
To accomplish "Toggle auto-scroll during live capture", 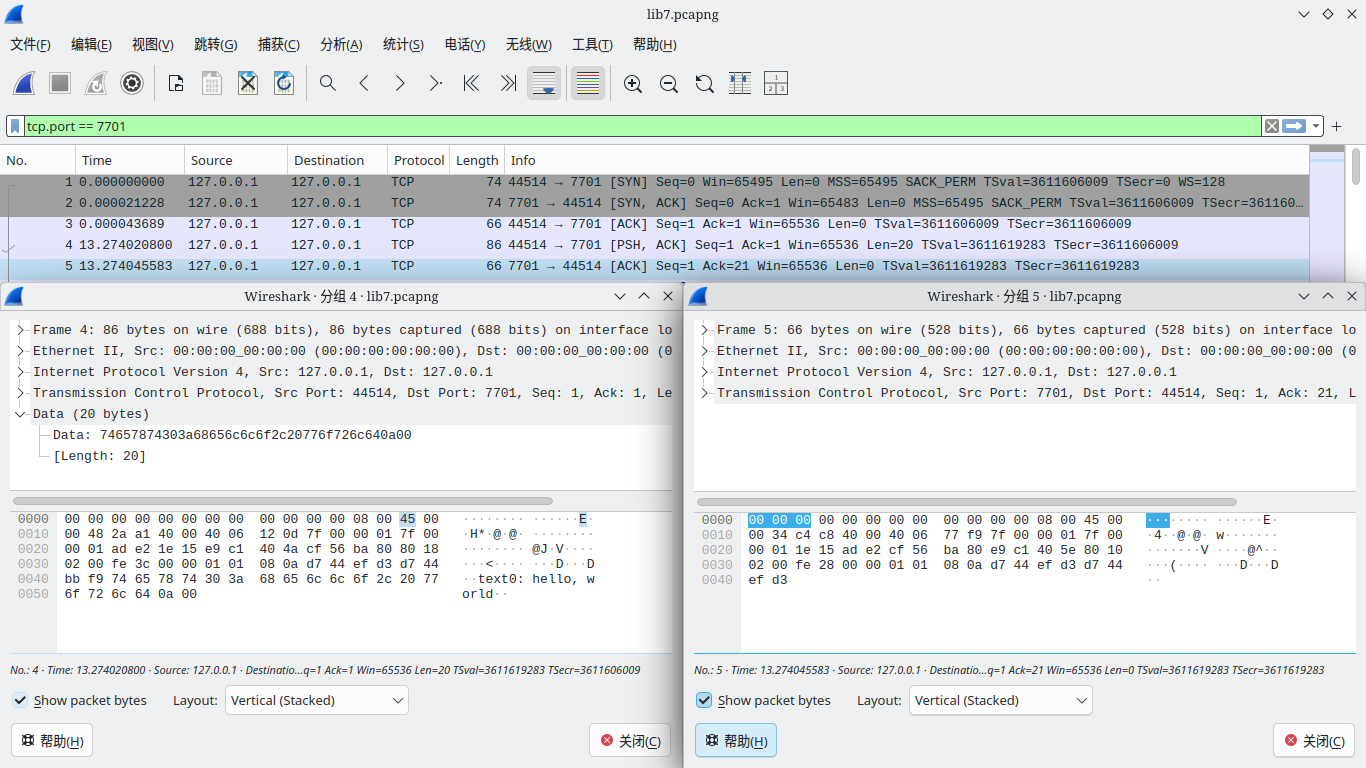I will (x=544, y=84).
